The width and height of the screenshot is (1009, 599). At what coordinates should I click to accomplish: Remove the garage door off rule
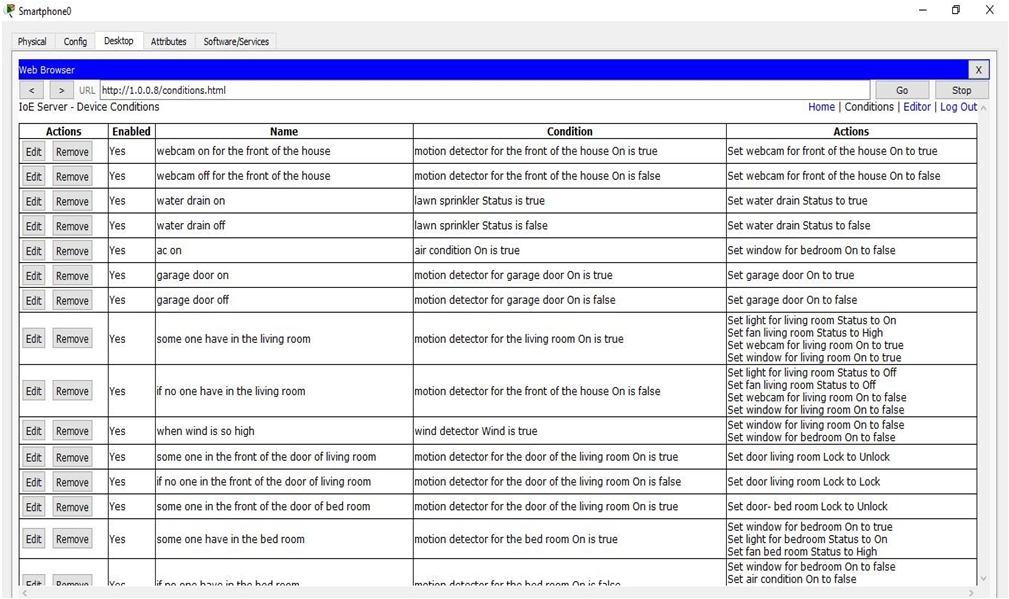coord(72,300)
